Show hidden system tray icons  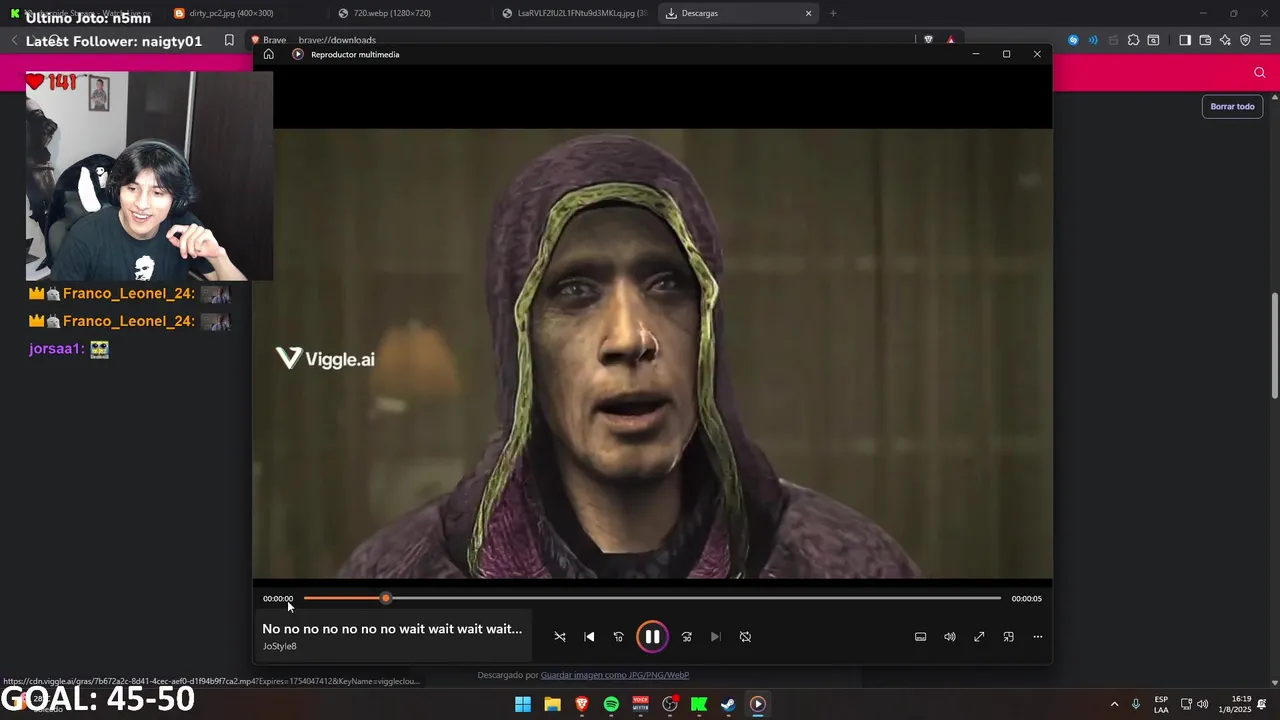pos(1114,704)
